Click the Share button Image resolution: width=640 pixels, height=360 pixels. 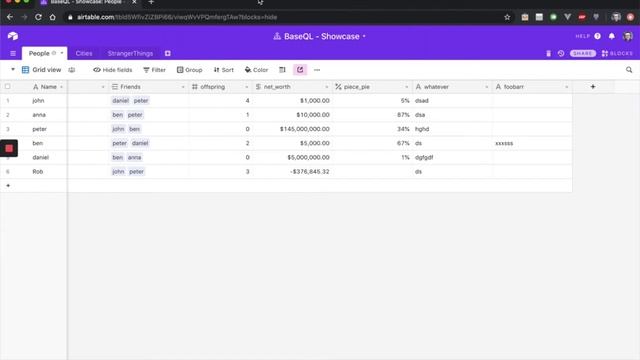(582, 53)
